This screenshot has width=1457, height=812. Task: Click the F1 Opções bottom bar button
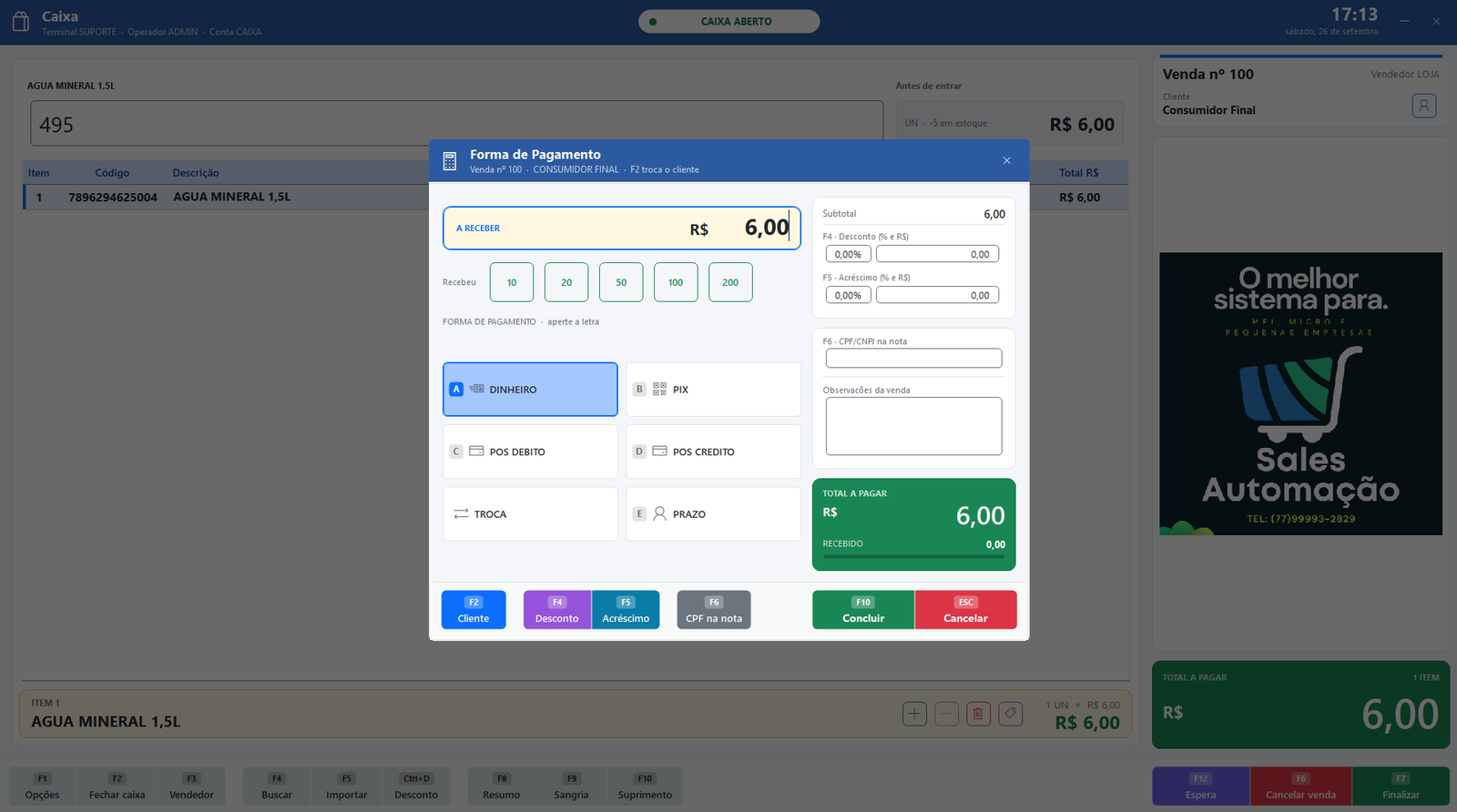pyautogui.click(x=43, y=787)
